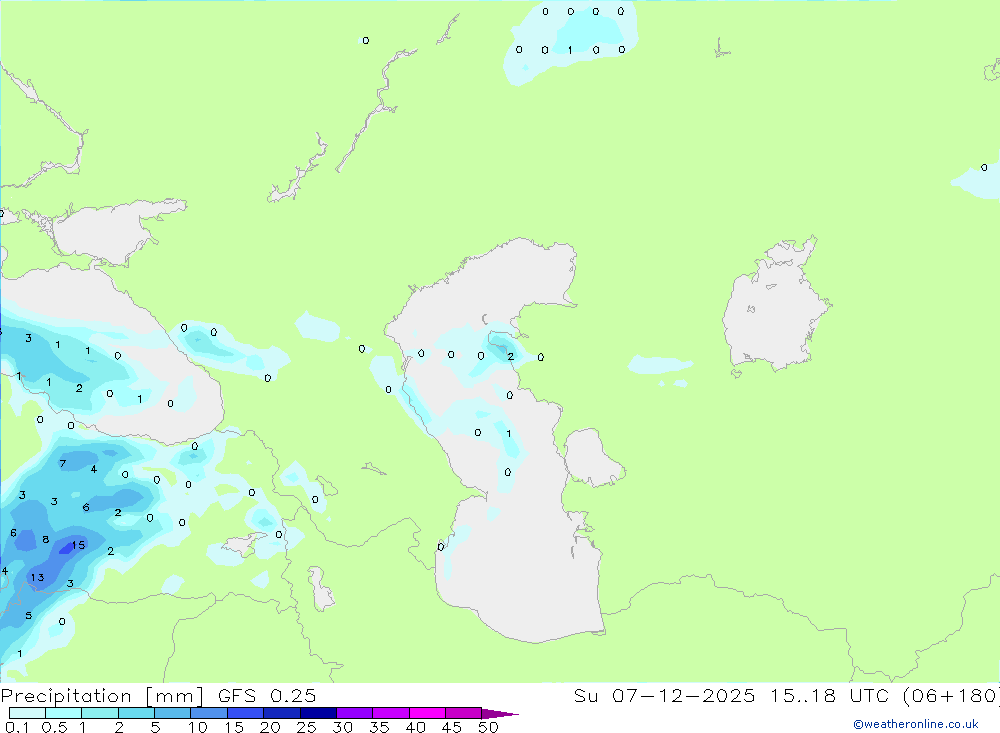Click the 40–45 mm magenta legend swatch
The image size is (1000, 733).
(427, 713)
